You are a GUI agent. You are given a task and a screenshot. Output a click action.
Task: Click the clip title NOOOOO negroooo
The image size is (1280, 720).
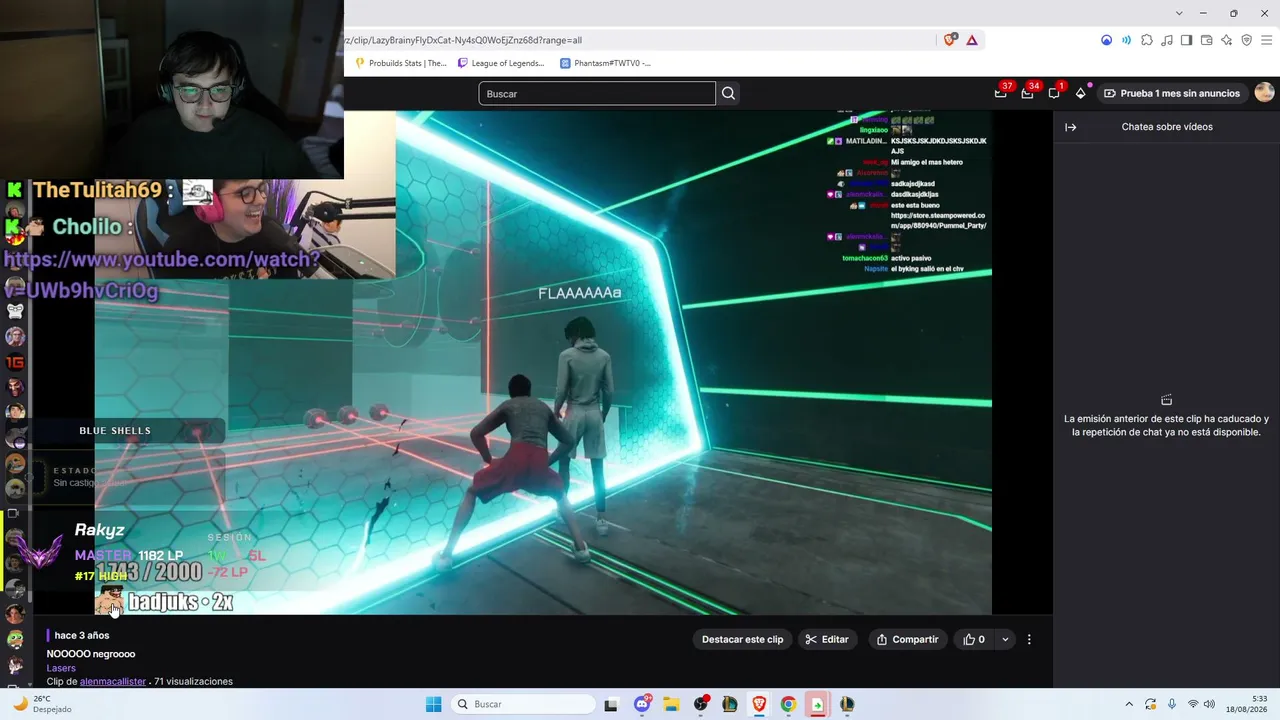[91, 654]
